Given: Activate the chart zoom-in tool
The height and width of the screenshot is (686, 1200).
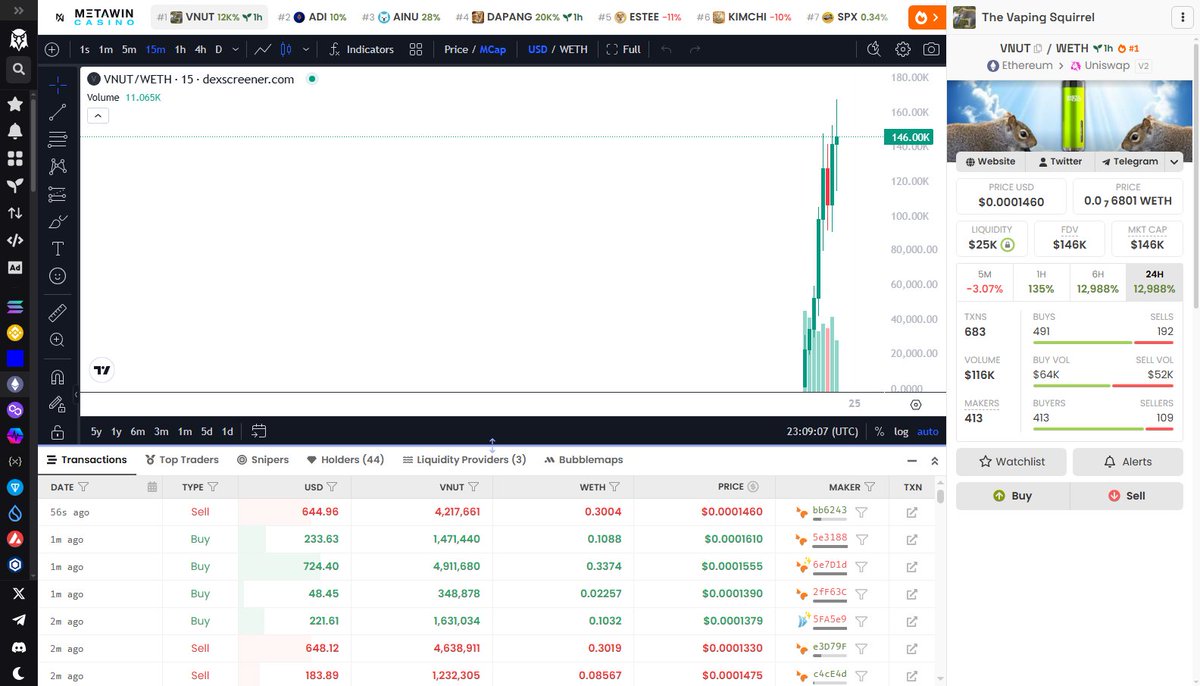Looking at the screenshot, I should [58, 340].
